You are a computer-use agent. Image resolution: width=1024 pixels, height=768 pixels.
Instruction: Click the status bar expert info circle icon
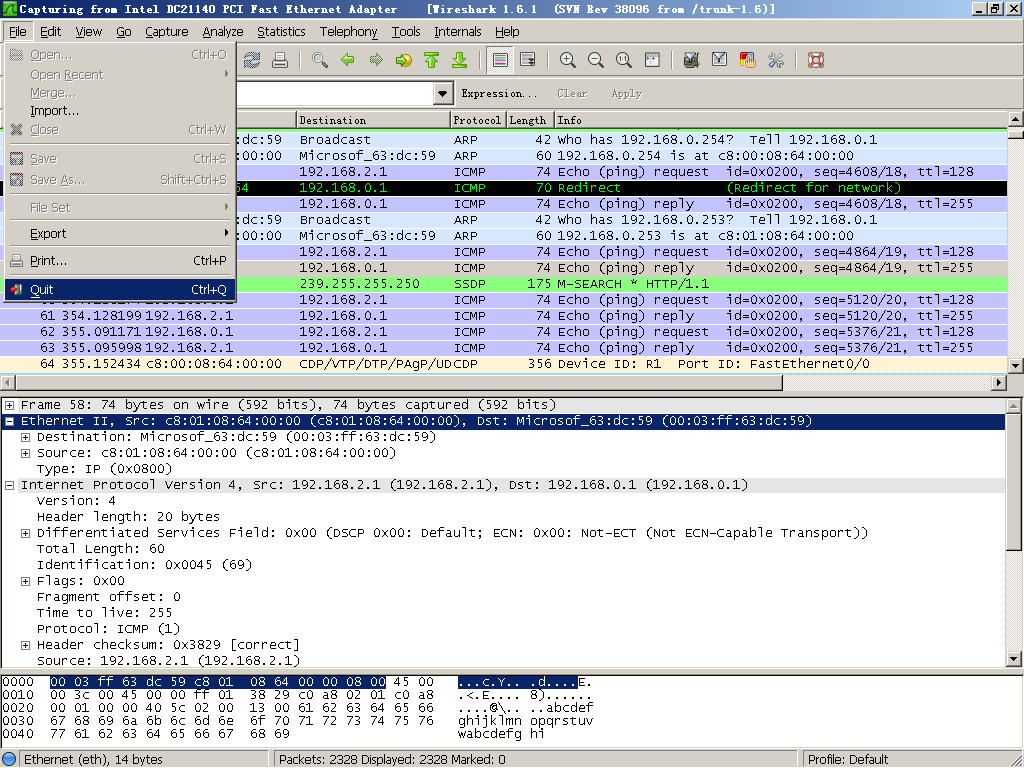point(9,759)
